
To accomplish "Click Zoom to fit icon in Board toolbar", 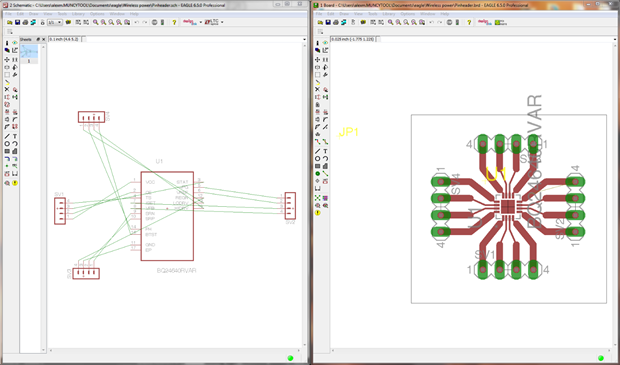I will pyautogui.click(x=391, y=23).
